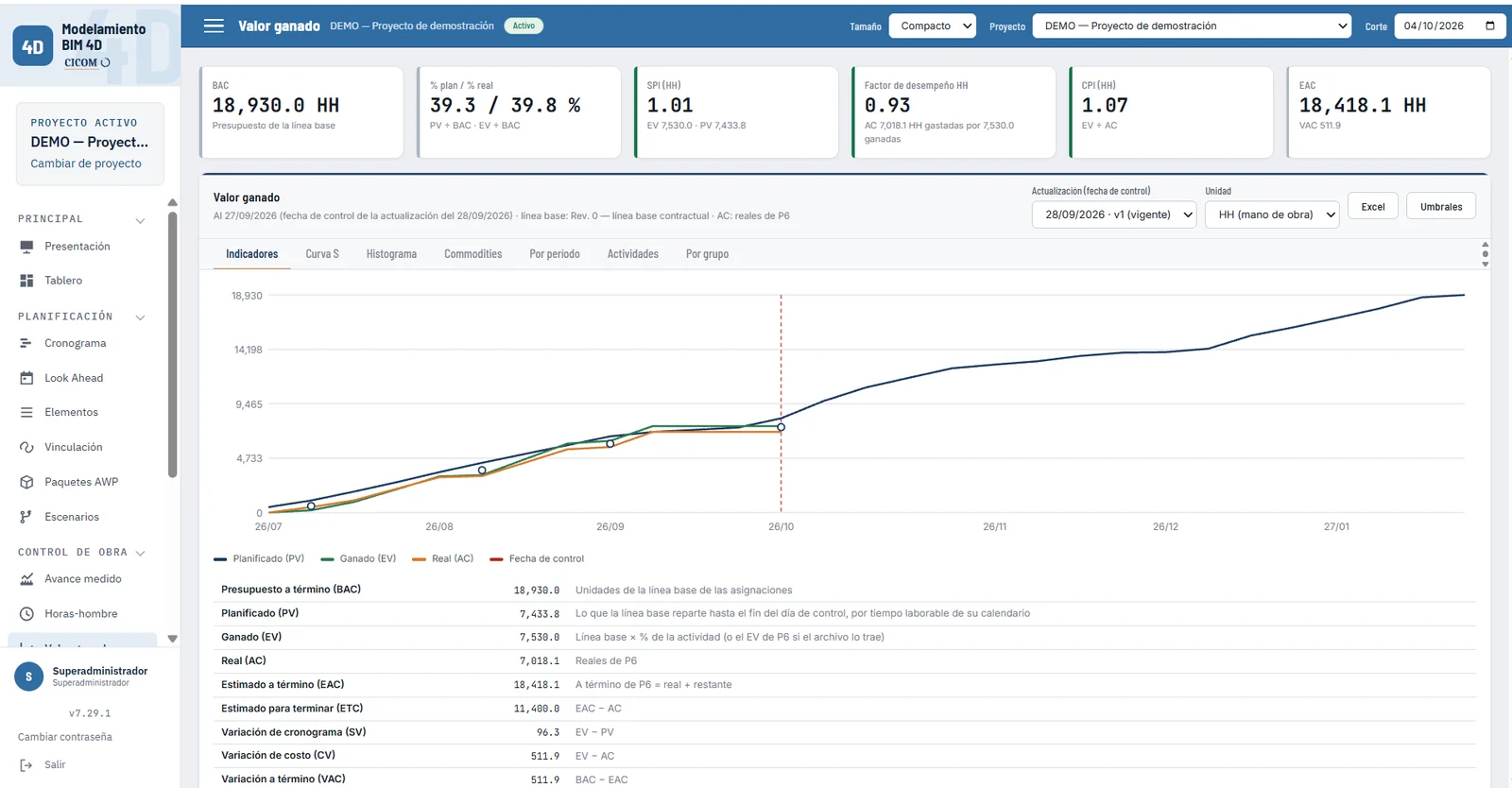Open the Corte date calendar picker icon
The width and height of the screenshot is (1512, 788).
[x=1490, y=26]
